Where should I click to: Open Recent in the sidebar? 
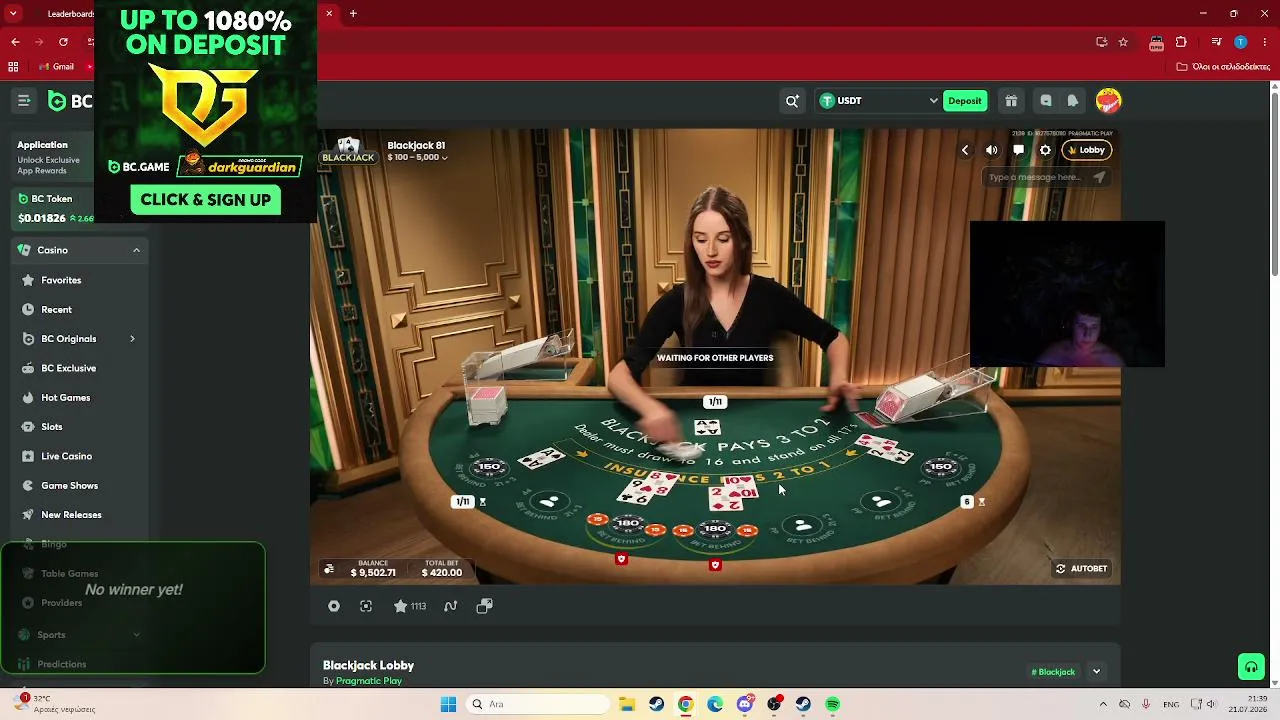click(57, 309)
